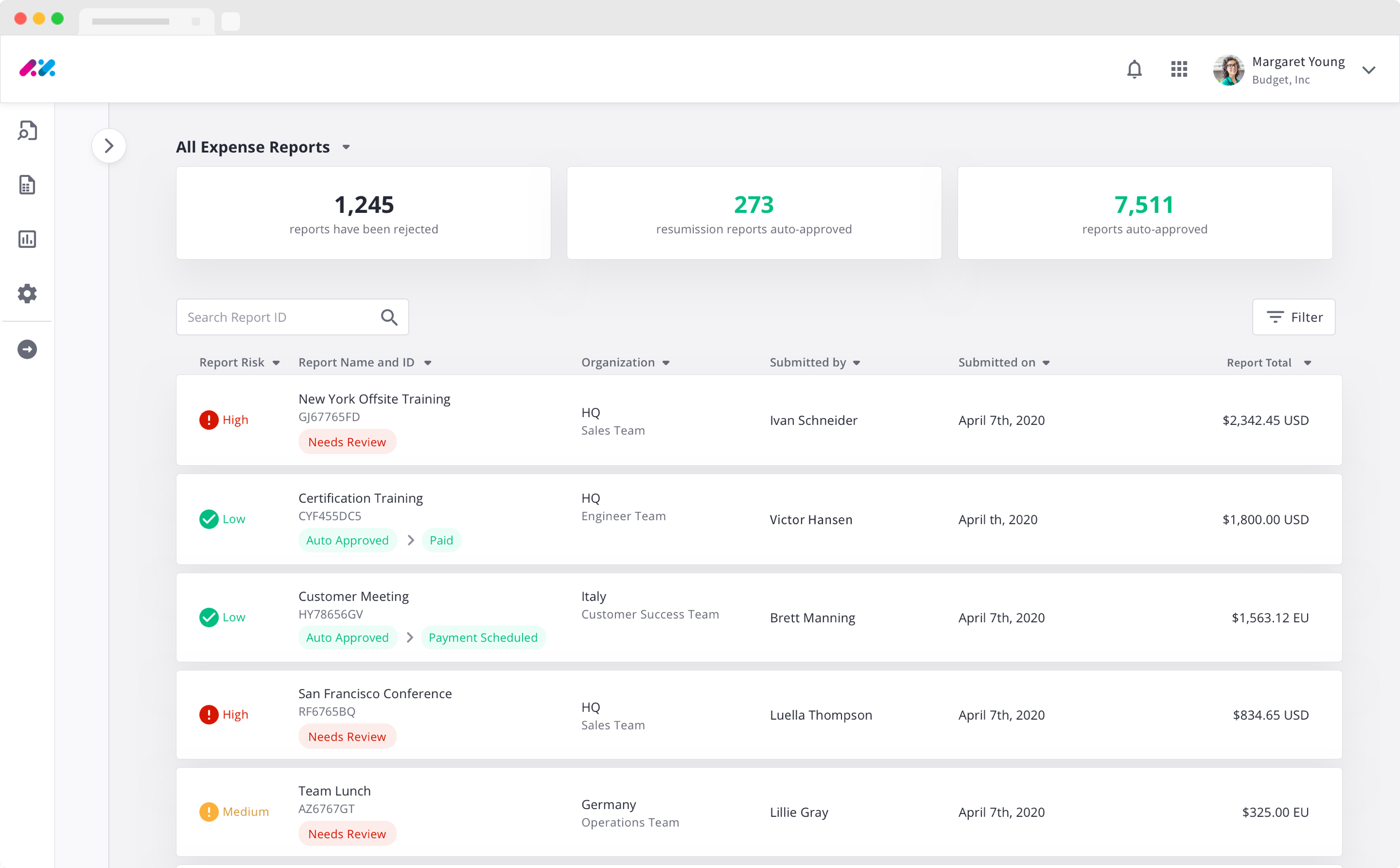This screenshot has height=868, width=1400.
Task: Open the Customer Meeting report
Action: (x=353, y=597)
